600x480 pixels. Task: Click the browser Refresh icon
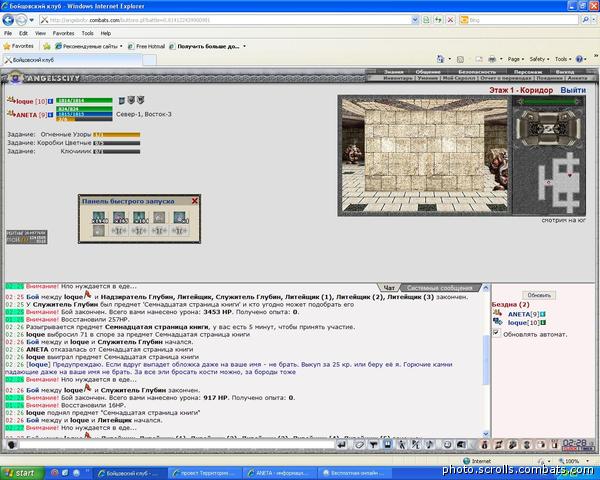(x=438, y=20)
